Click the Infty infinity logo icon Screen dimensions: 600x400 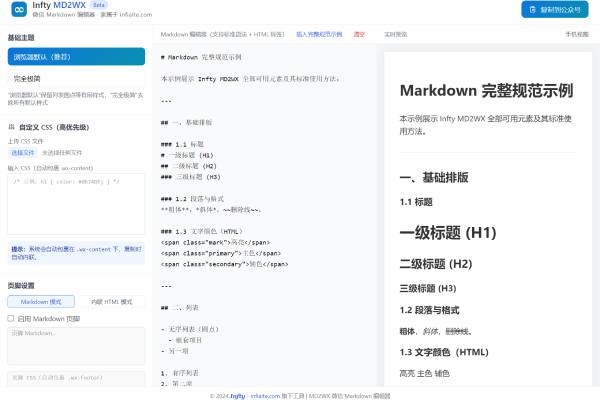coord(19,10)
